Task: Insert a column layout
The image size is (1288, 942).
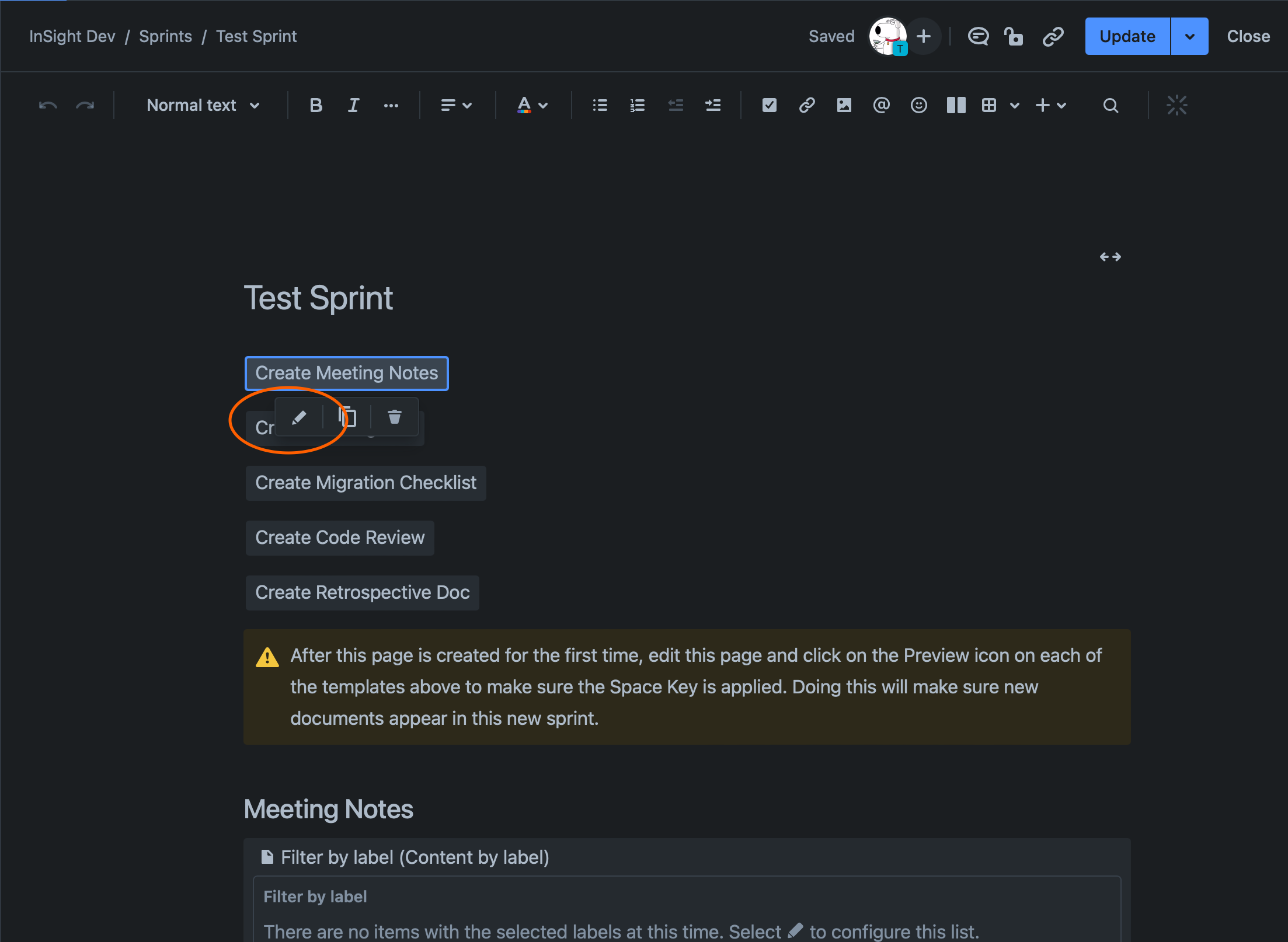Action: click(956, 106)
